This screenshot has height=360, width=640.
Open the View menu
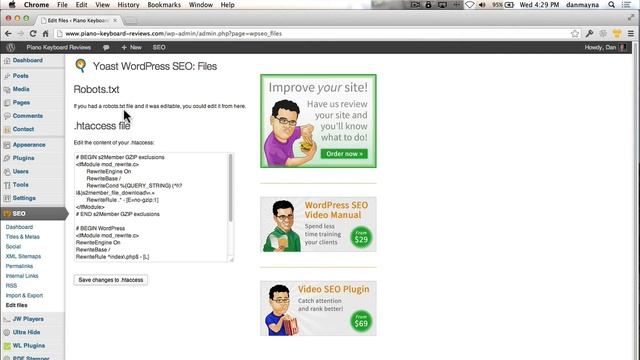click(102, 4)
